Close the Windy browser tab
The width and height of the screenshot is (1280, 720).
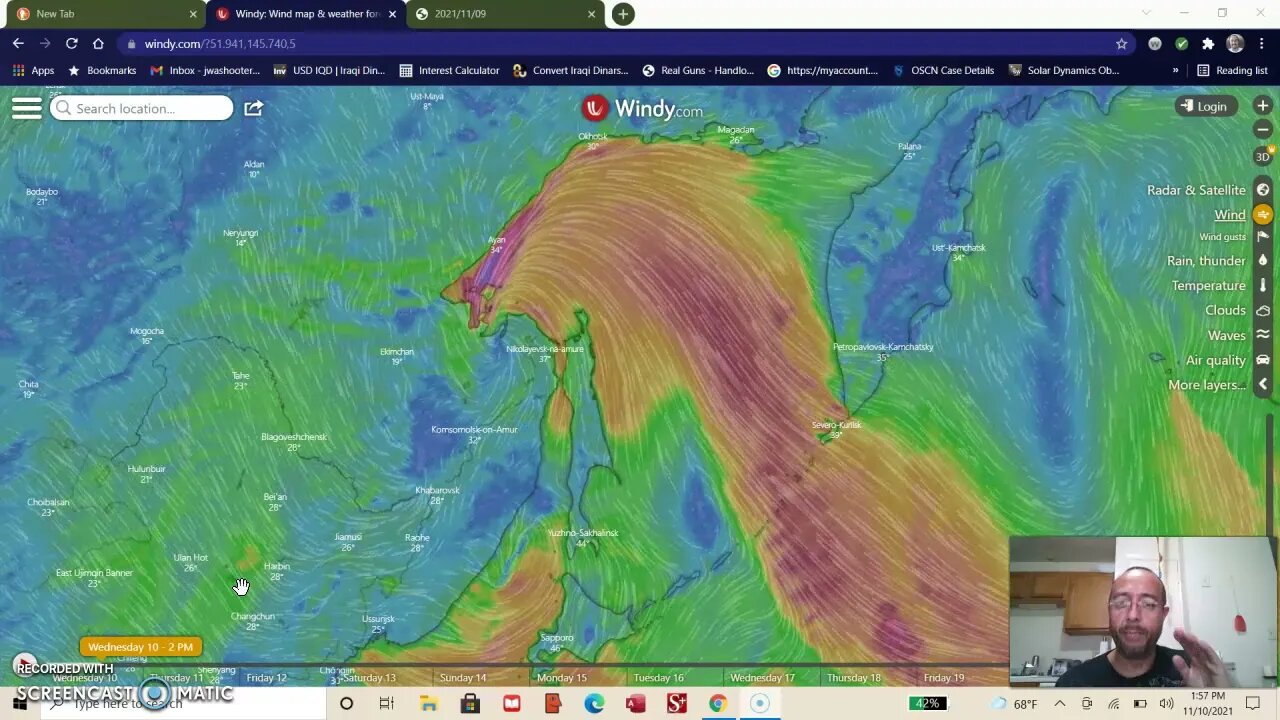tap(392, 14)
